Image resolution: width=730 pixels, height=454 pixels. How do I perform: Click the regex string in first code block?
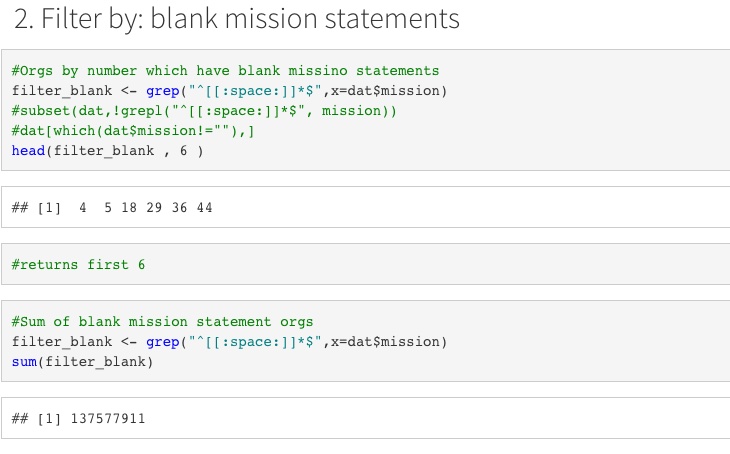(255, 91)
